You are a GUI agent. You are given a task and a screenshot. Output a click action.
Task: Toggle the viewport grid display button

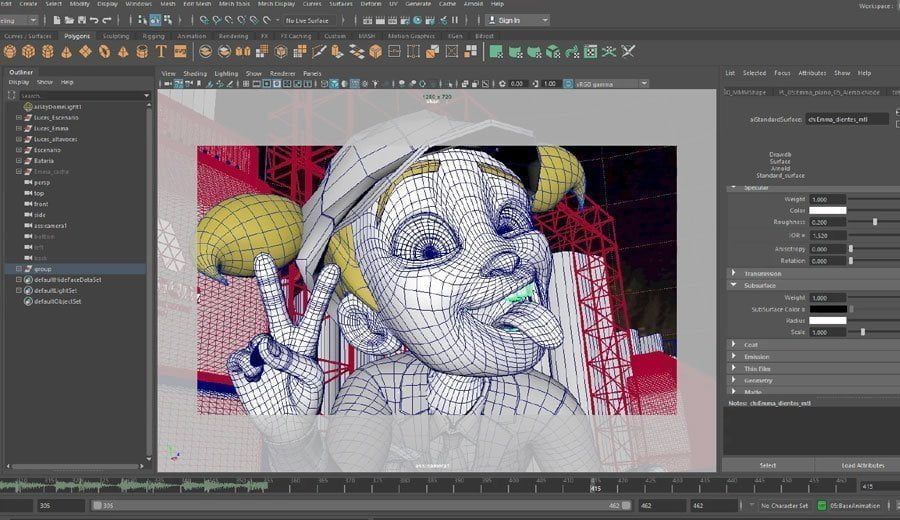point(246,84)
